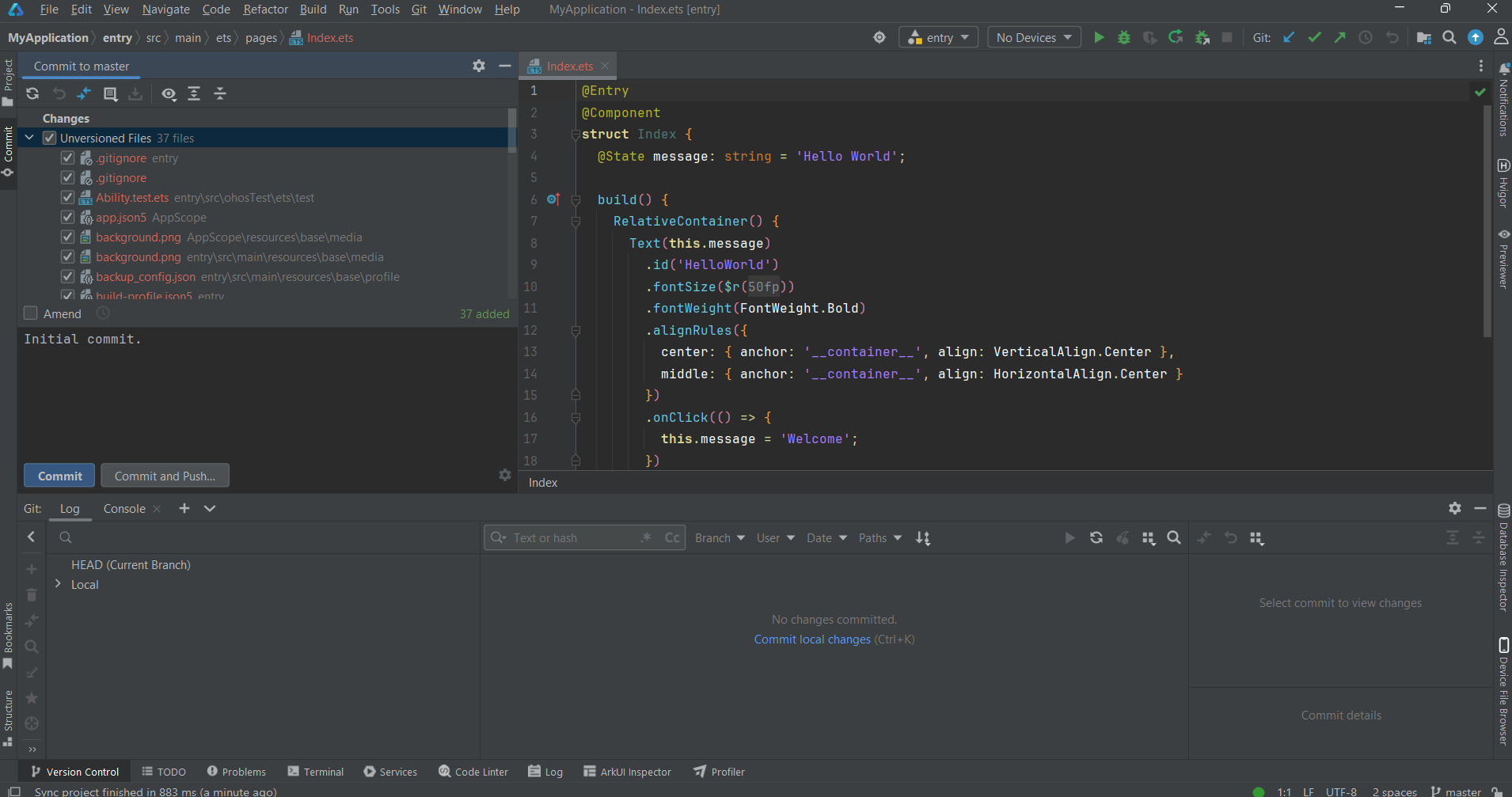Click commit message history clock icon
Image resolution: width=1512 pixels, height=797 pixels.
103,313
